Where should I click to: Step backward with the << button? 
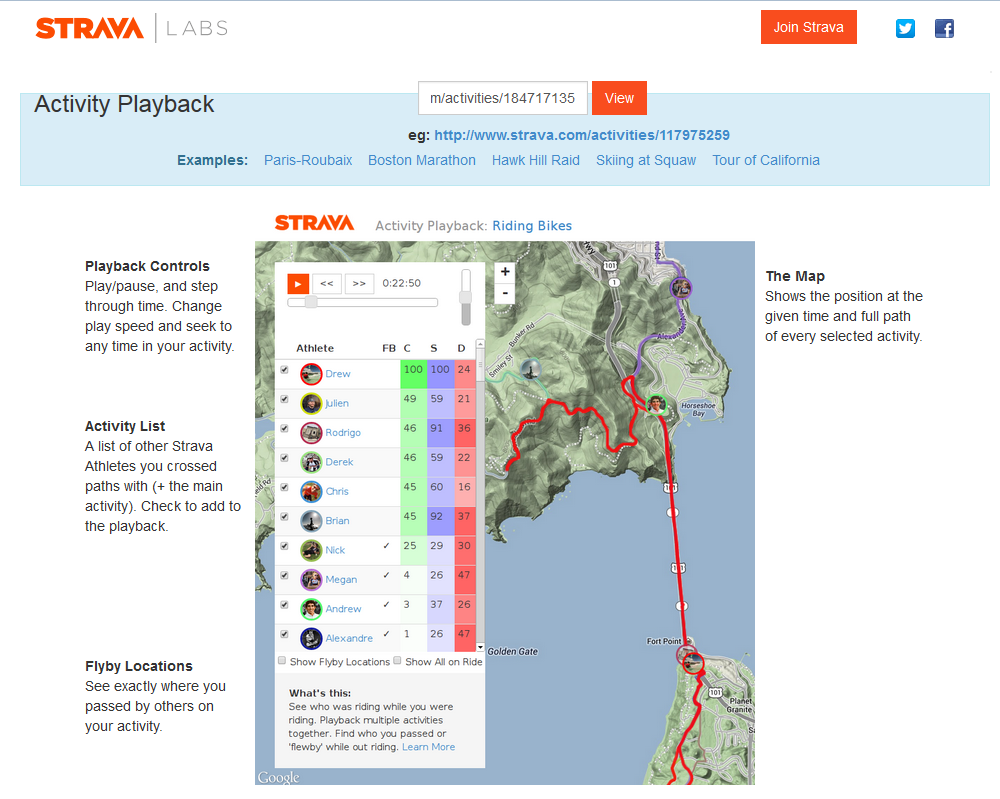(x=327, y=284)
